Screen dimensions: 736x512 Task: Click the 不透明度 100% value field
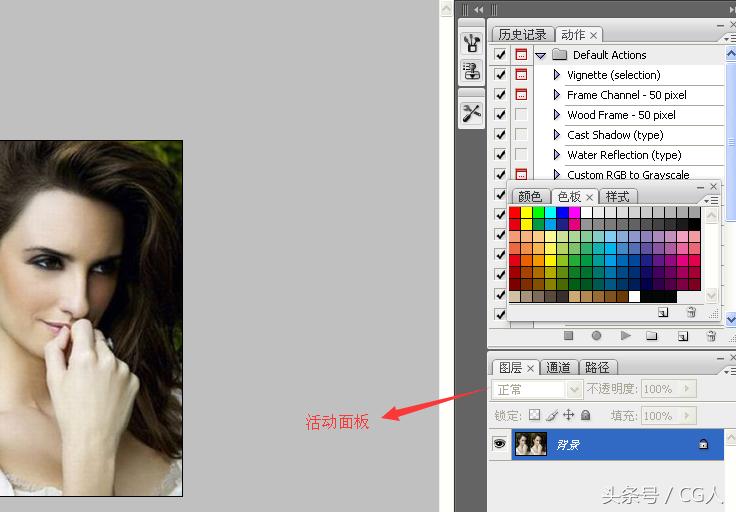(660, 389)
